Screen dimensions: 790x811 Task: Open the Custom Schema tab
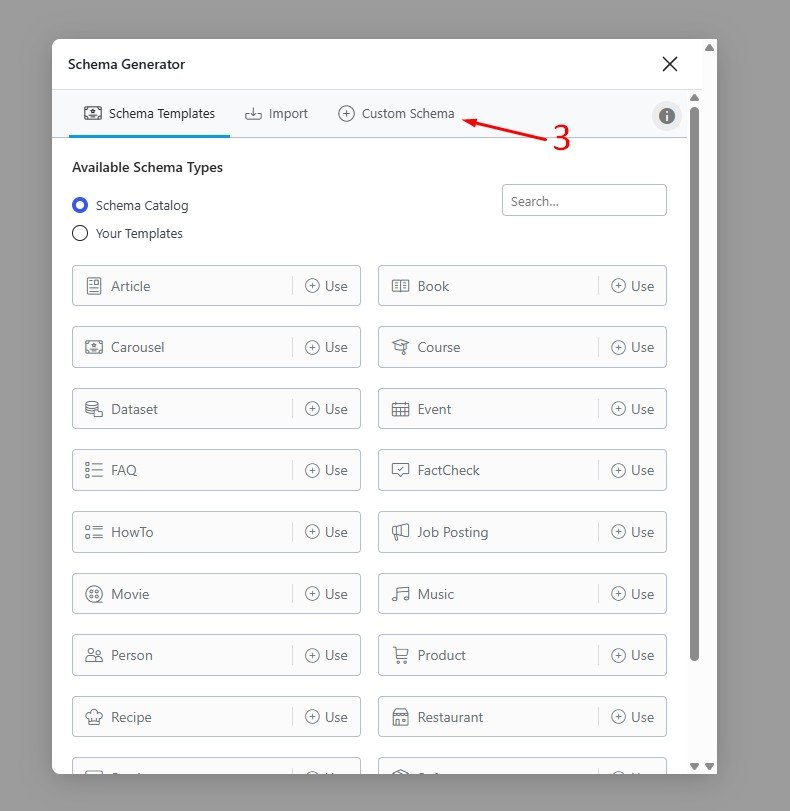(x=396, y=114)
